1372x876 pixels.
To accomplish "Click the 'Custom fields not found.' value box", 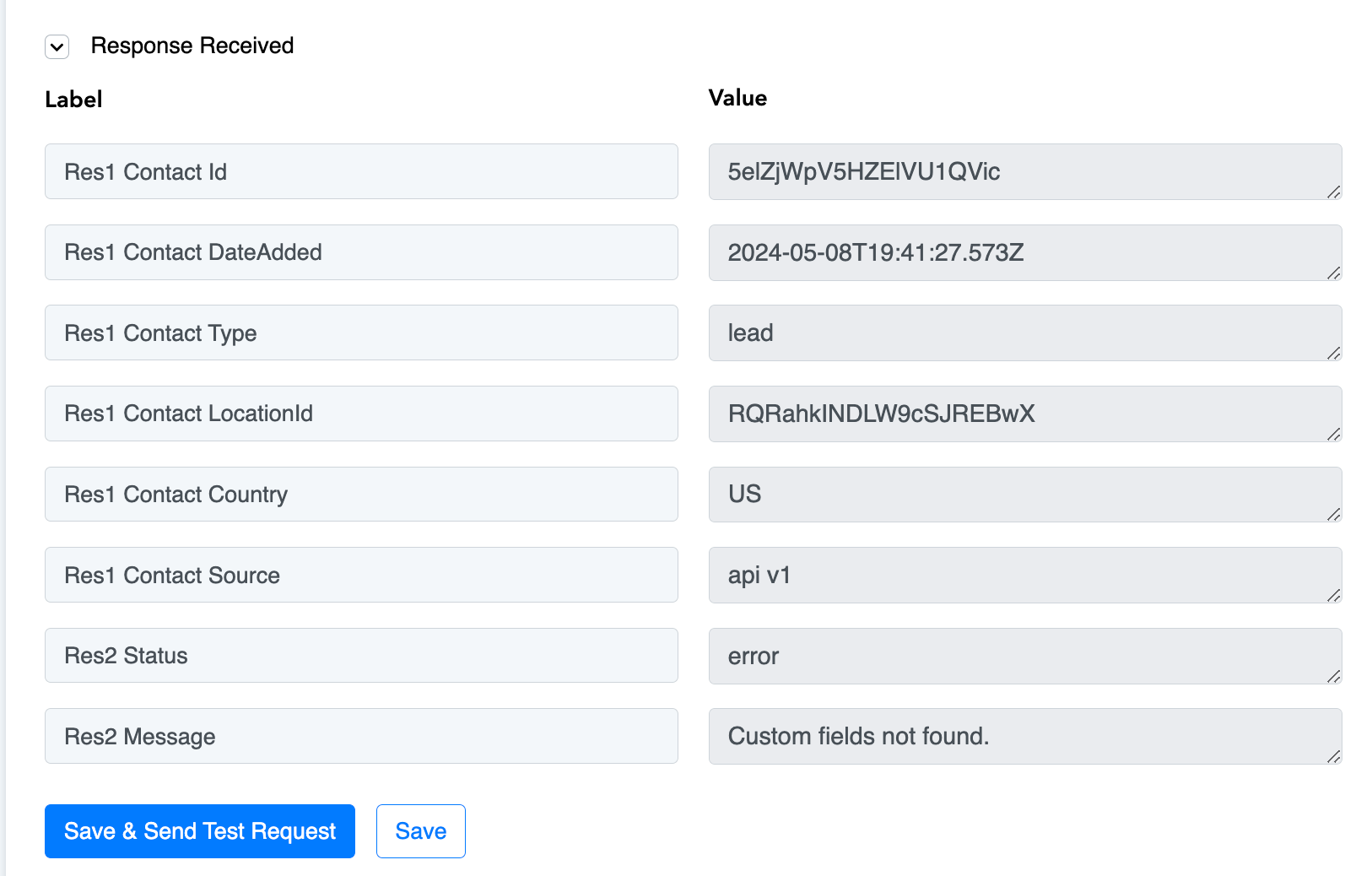I will pyautogui.click(x=1025, y=736).
